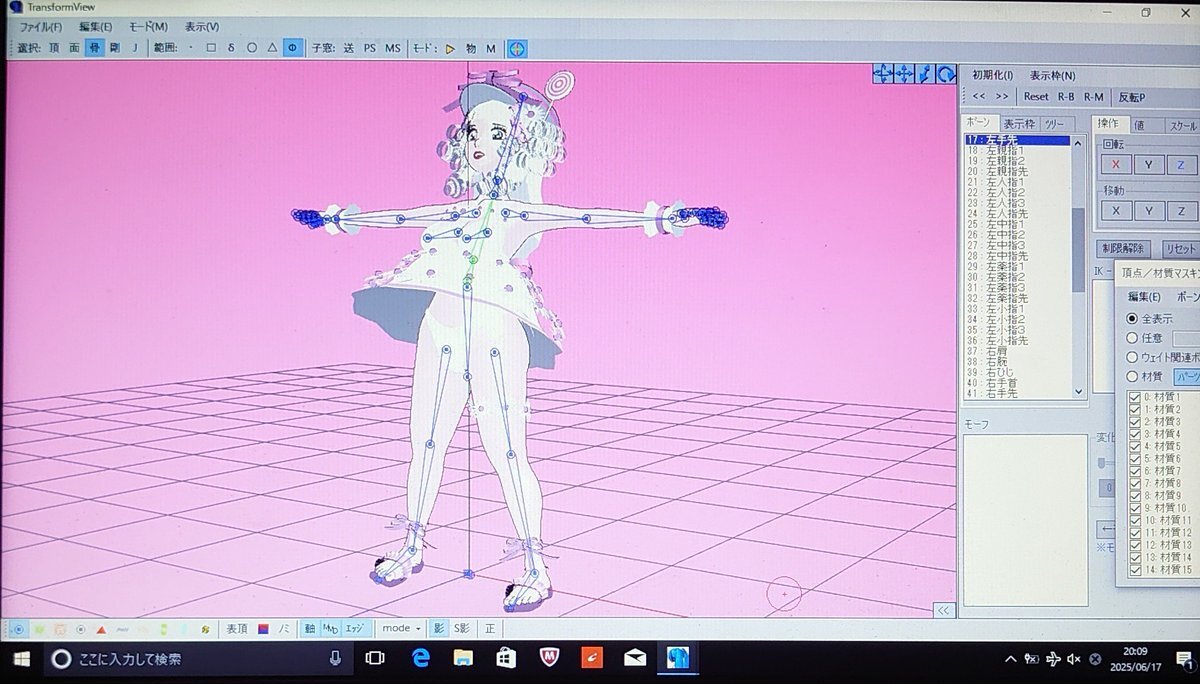Open the モード(M) menu
Screen dimensions: 1200x684
(x=148, y=26)
